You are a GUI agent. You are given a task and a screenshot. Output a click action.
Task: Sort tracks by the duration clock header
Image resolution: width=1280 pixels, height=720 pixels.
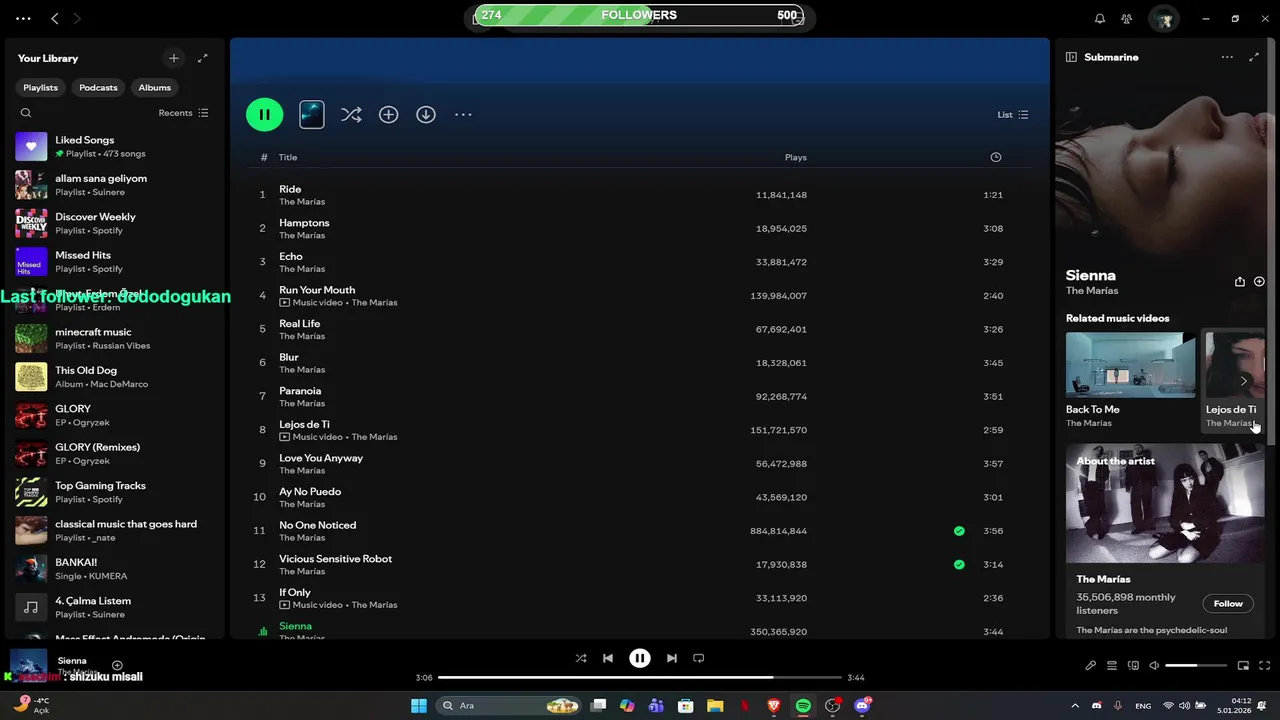(995, 157)
